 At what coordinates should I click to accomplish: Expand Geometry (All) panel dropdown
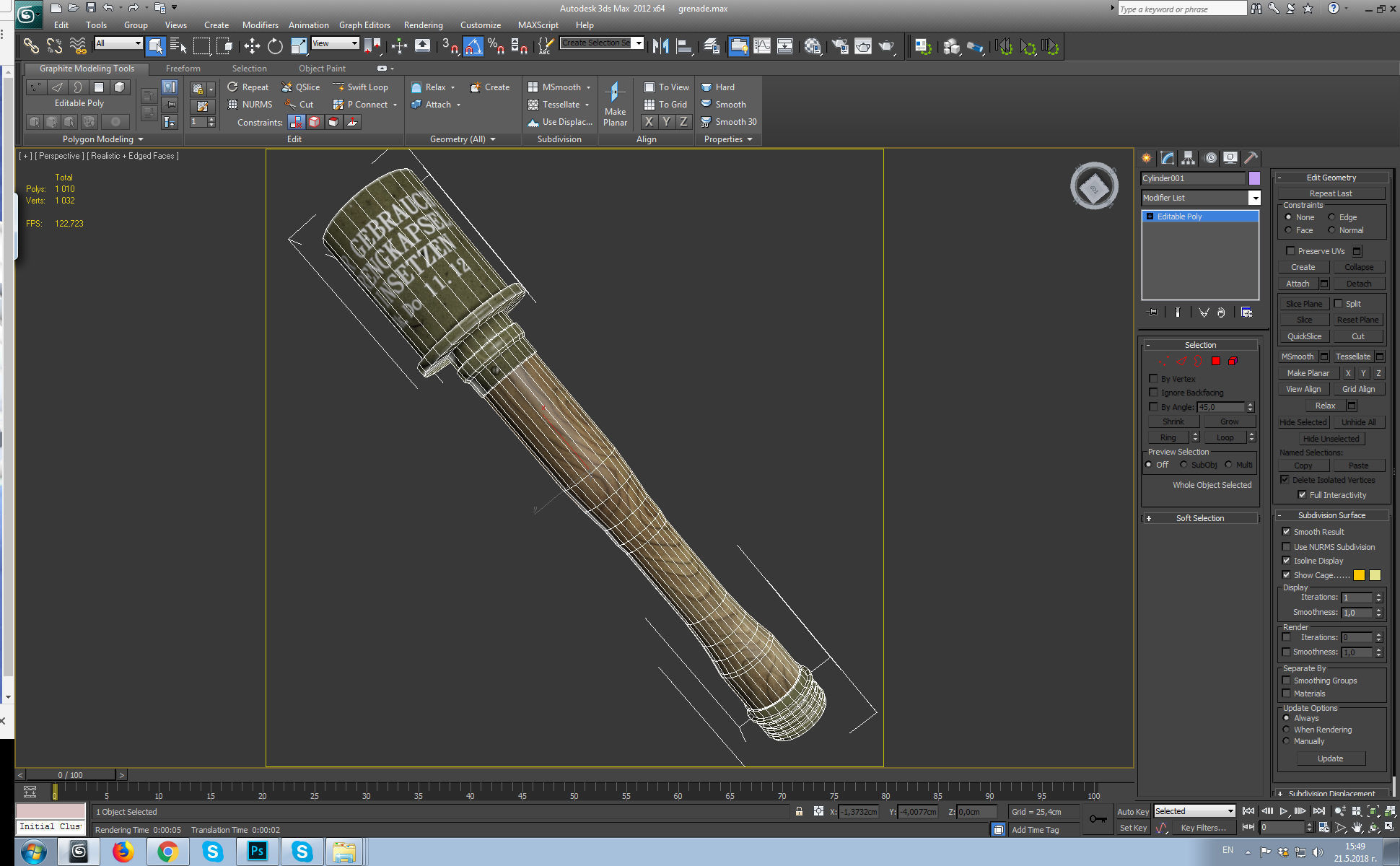pos(493,139)
